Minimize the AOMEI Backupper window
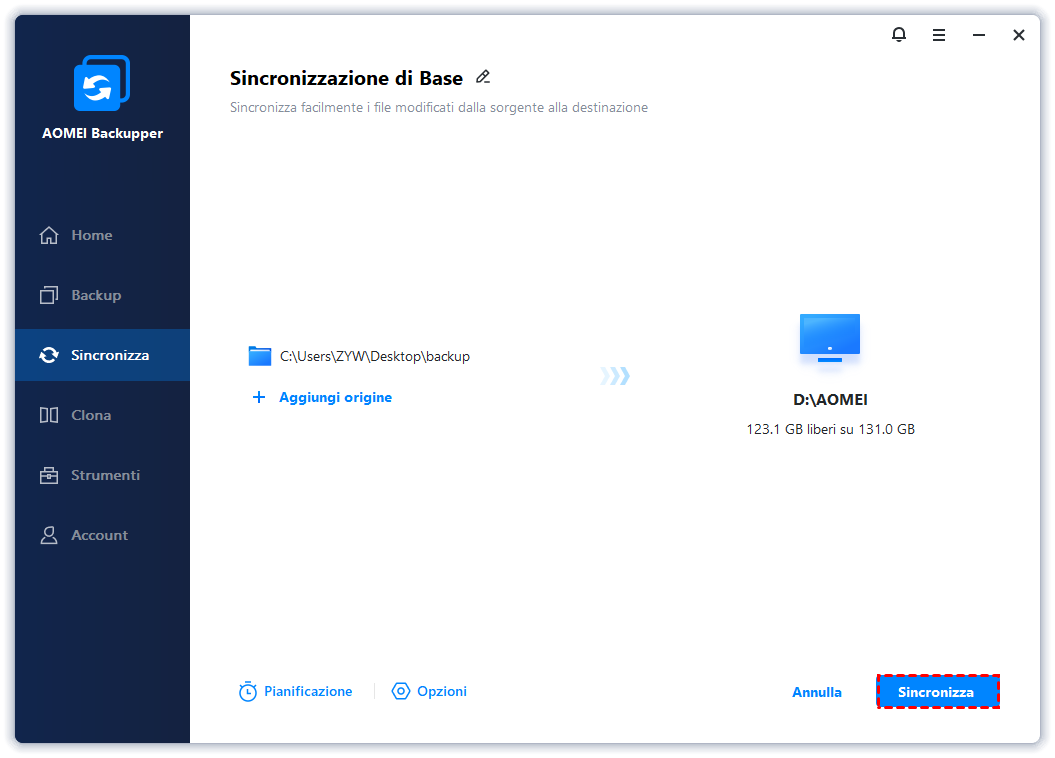The width and height of the screenshot is (1055, 758). 978,35
